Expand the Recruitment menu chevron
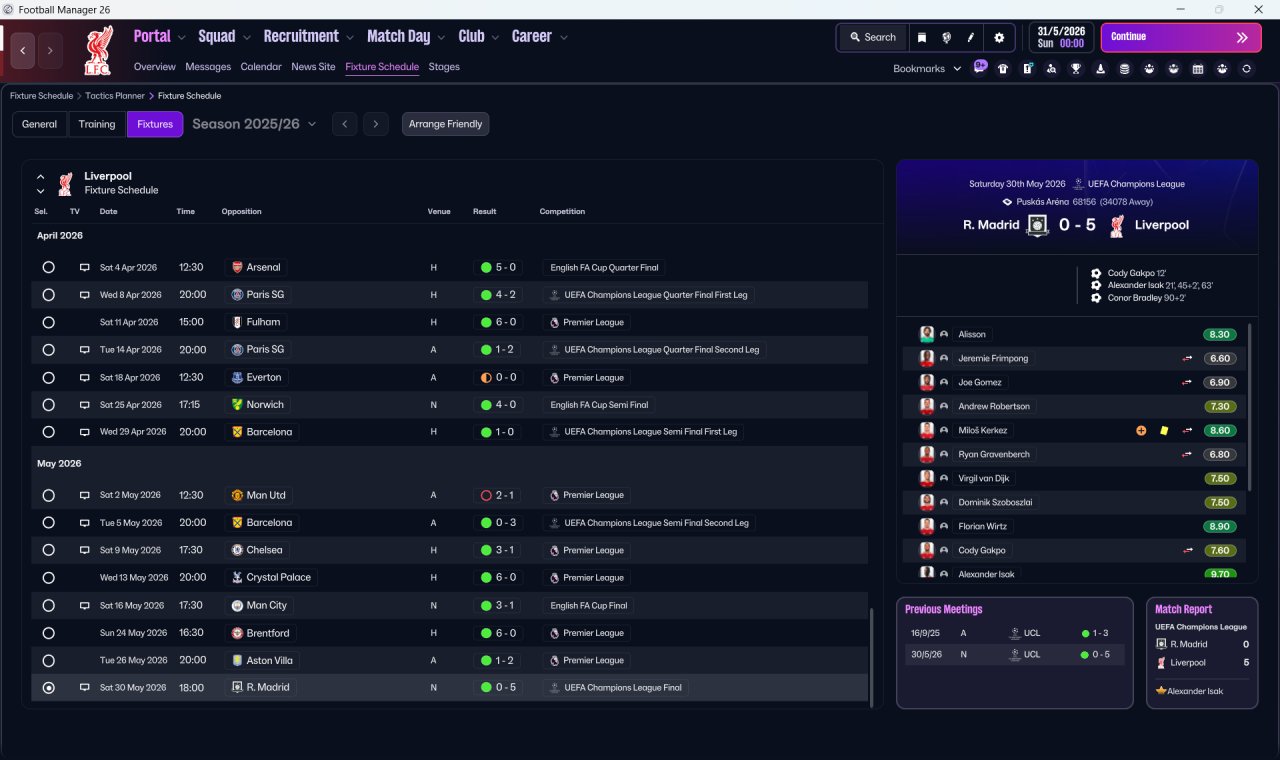This screenshot has height=760, width=1280. [350, 37]
